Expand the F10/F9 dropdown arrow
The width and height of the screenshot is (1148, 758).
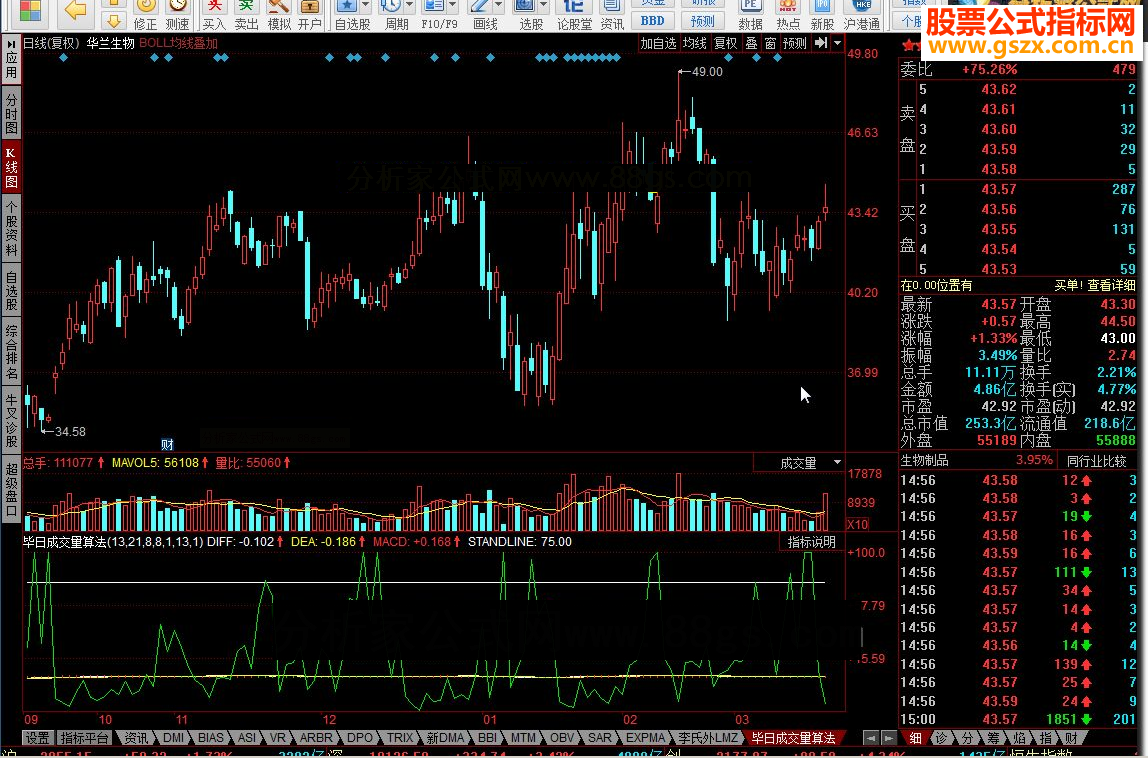tap(453, 6)
